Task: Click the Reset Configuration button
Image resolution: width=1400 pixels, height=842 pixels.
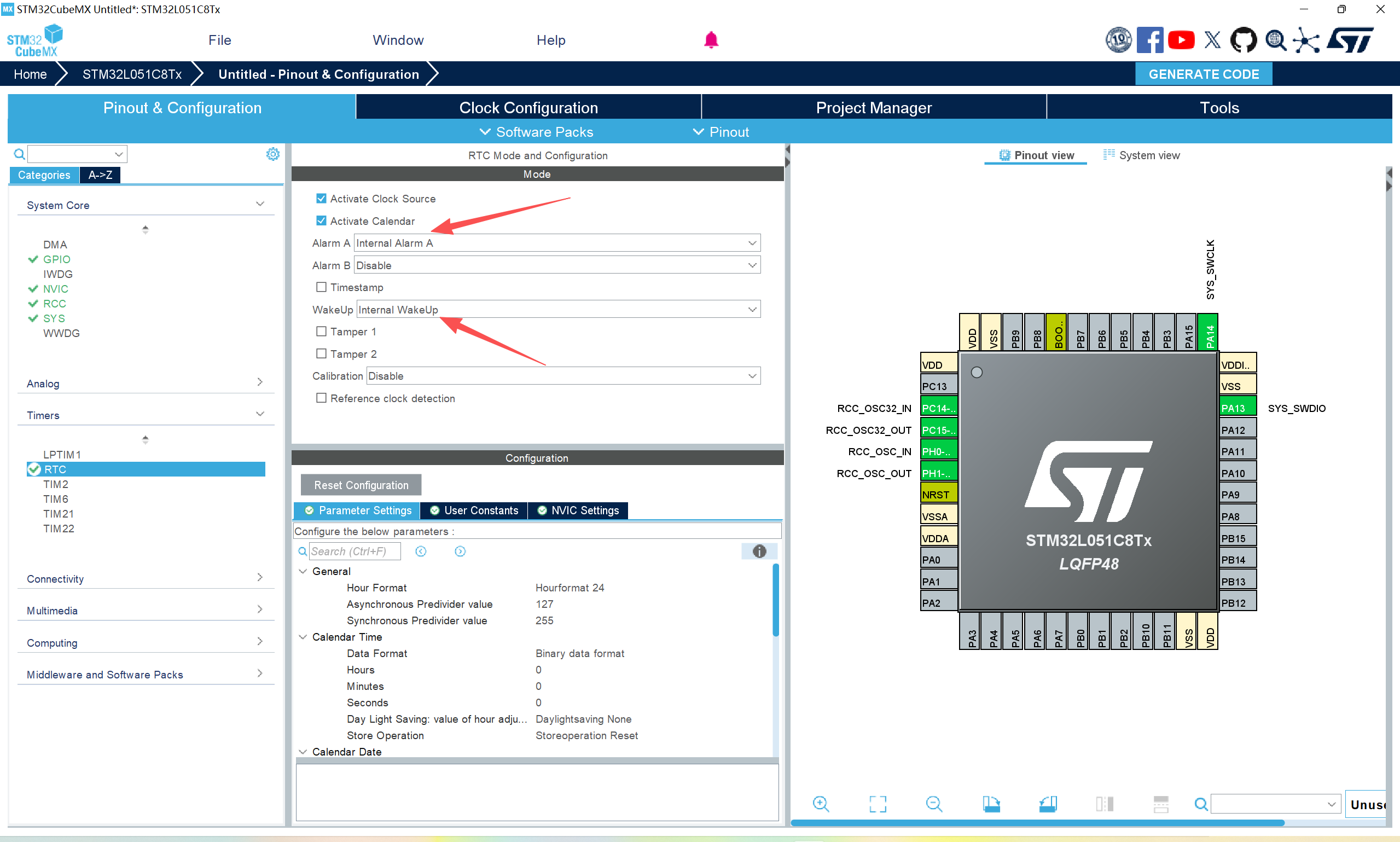Action: (x=361, y=485)
